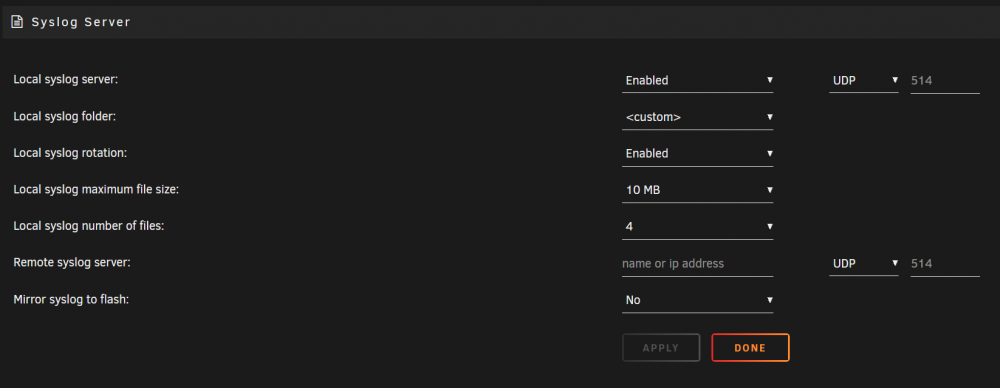
Task: Open the maximum file size 10 MB dropdown
Action: (x=698, y=190)
